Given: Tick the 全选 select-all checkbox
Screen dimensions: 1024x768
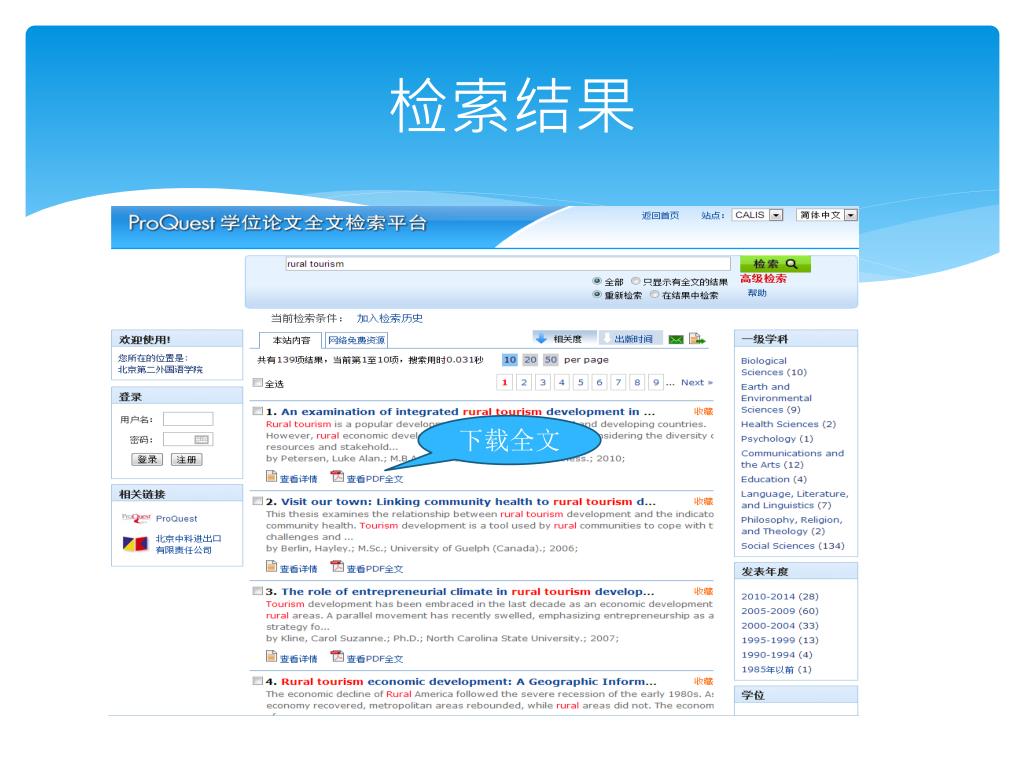Looking at the screenshot, I should pyautogui.click(x=257, y=383).
